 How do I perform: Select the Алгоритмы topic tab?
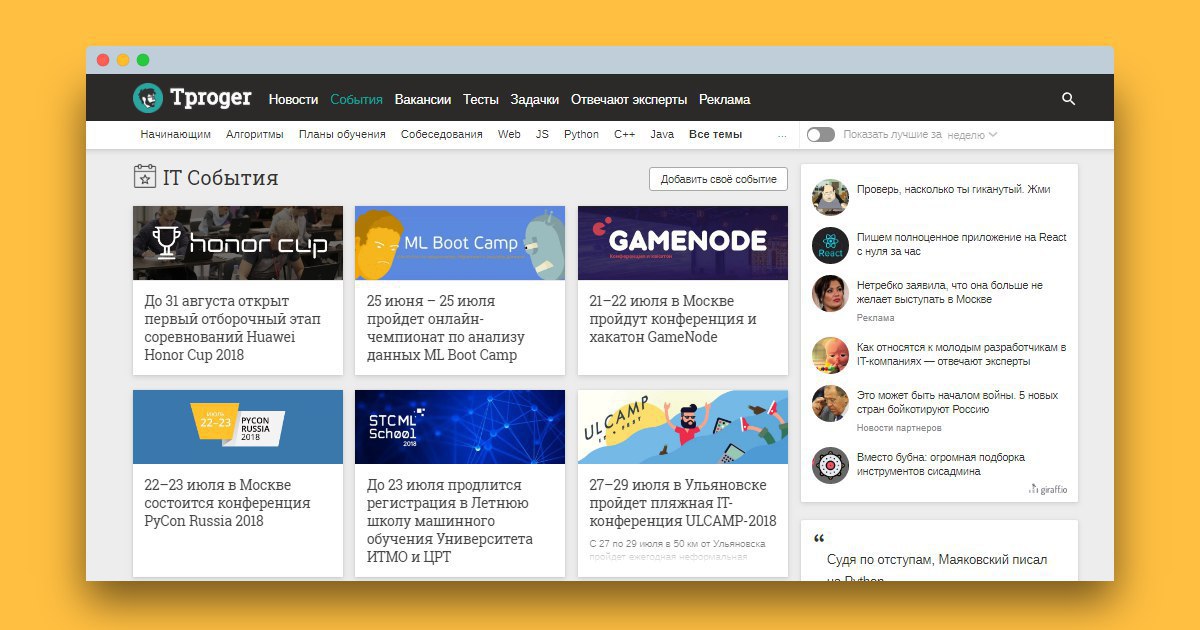(x=255, y=134)
